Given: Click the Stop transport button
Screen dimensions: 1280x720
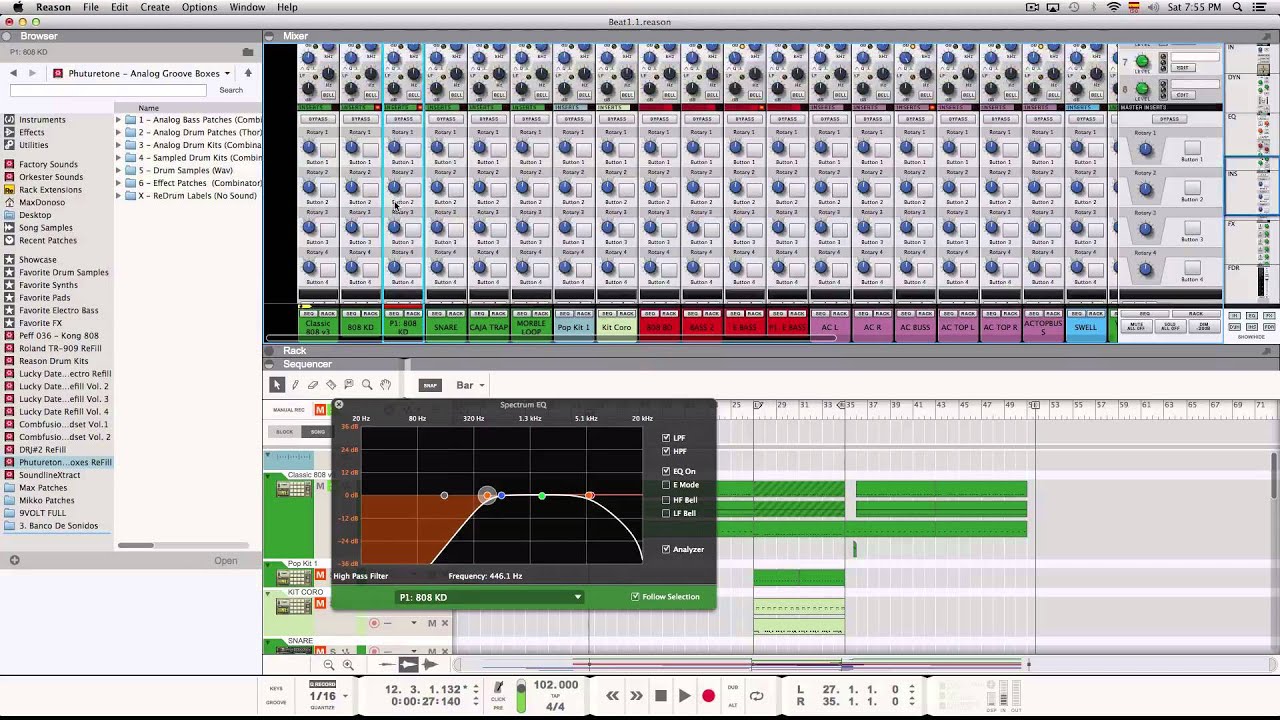Looking at the screenshot, I should point(660,696).
